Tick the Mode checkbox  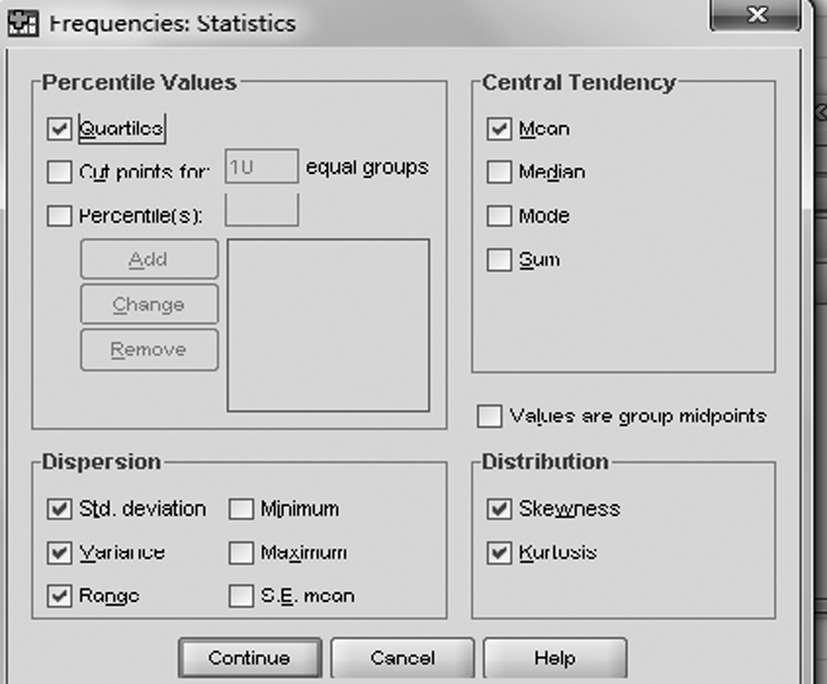499,216
